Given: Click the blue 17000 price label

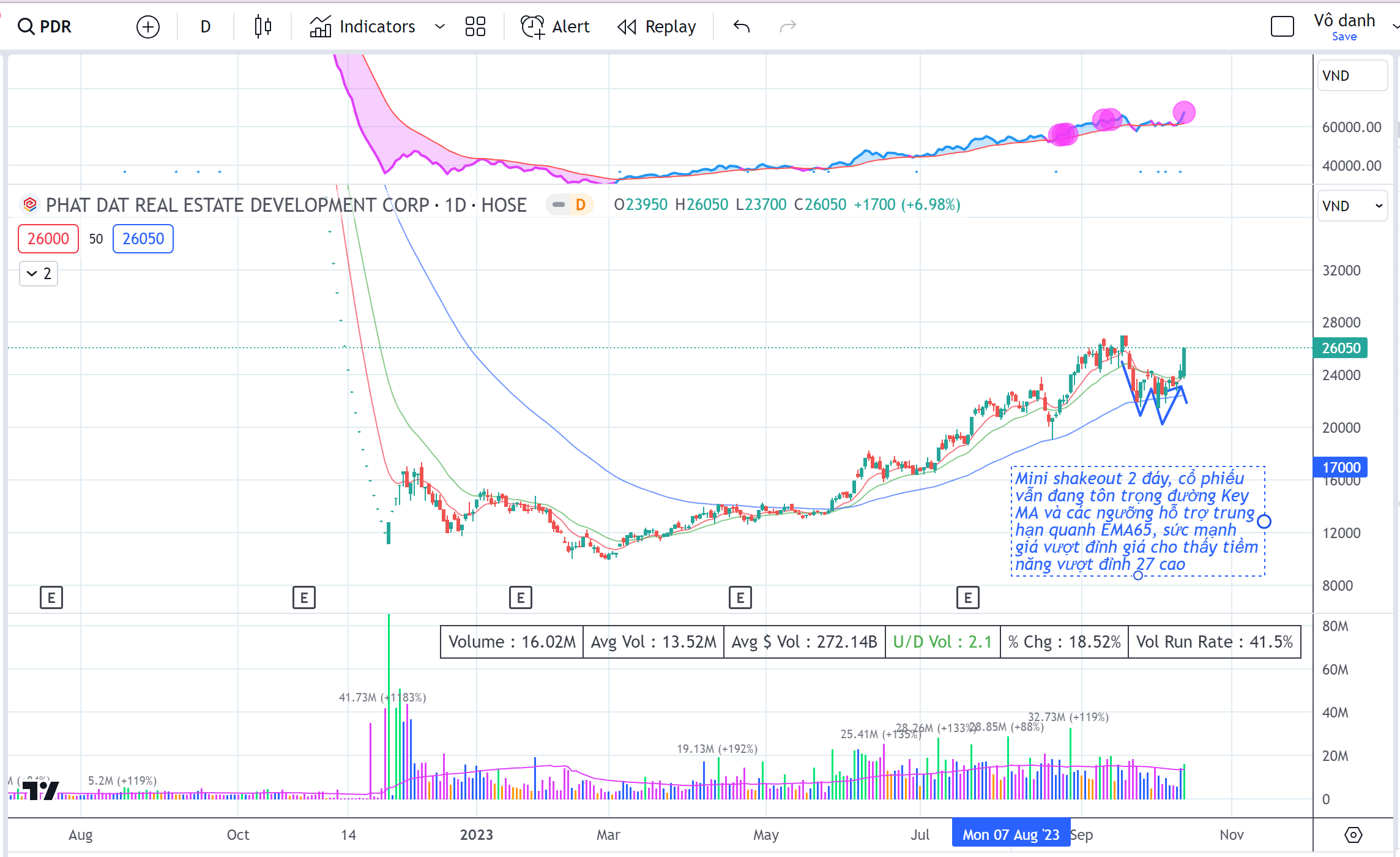Looking at the screenshot, I should coord(1340,467).
